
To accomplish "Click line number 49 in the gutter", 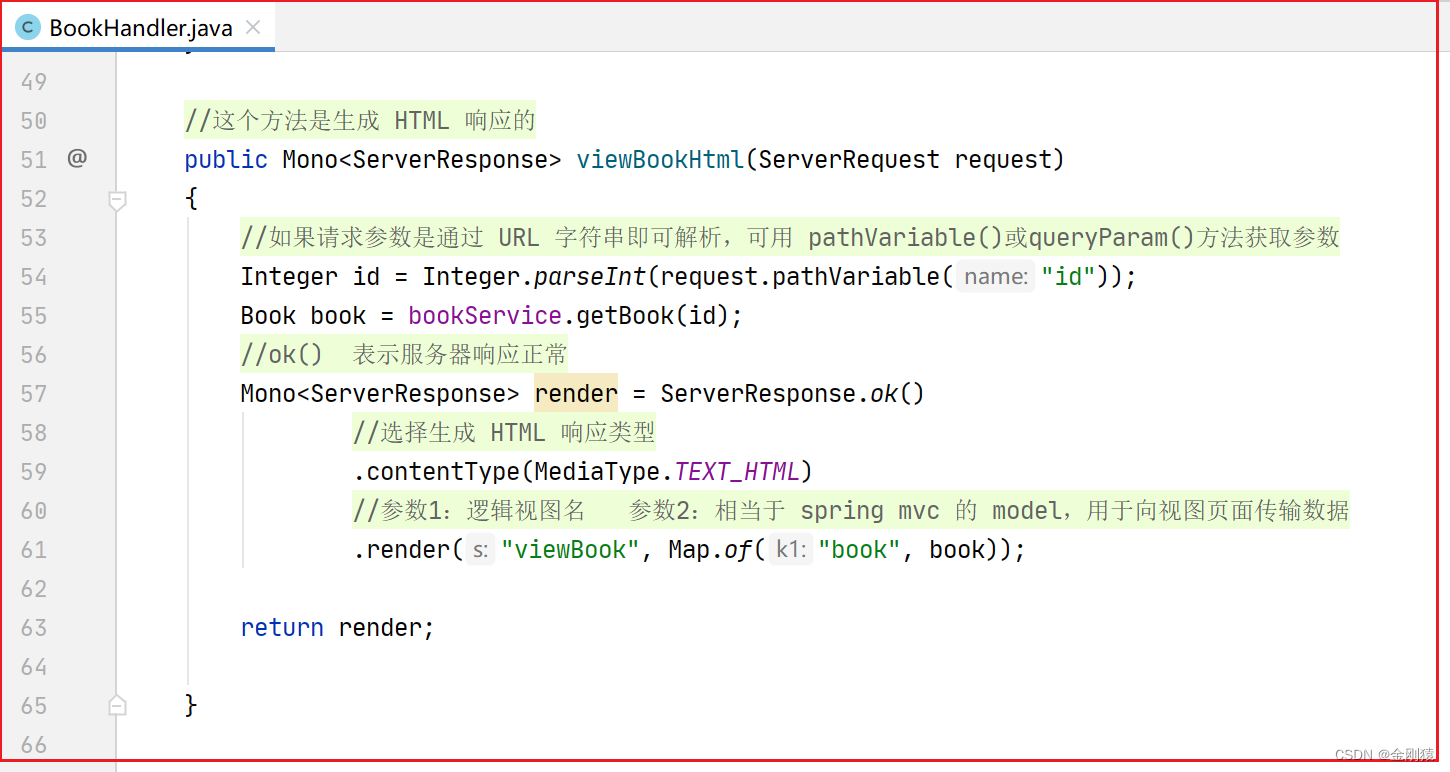I will pyautogui.click(x=34, y=81).
